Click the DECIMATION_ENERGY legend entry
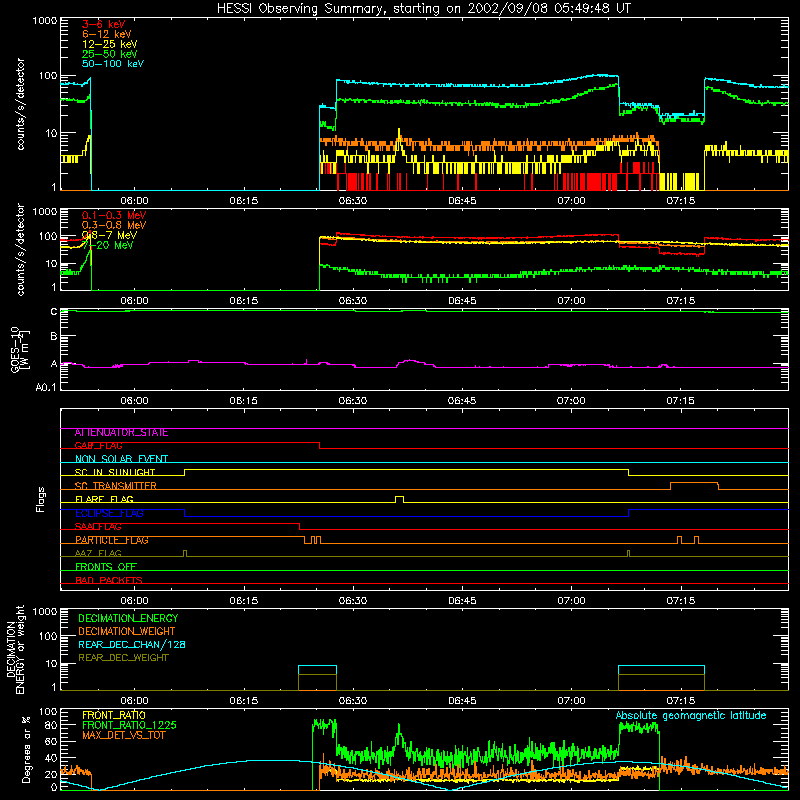The width and height of the screenshot is (800, 800). pos(128,618)
